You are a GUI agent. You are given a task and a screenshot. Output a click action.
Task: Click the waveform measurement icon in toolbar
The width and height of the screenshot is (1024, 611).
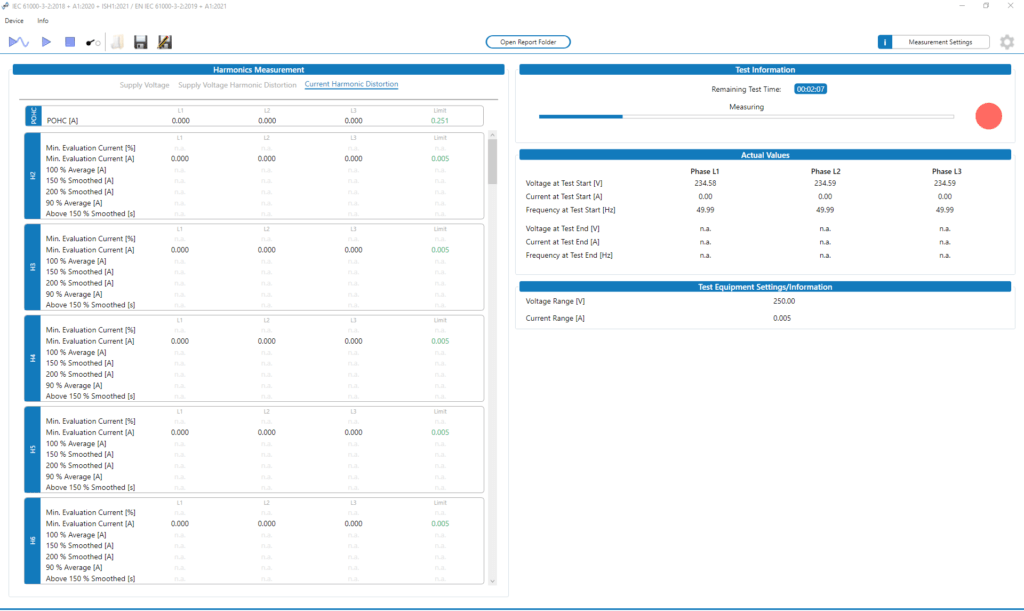[x=19, y=42]
